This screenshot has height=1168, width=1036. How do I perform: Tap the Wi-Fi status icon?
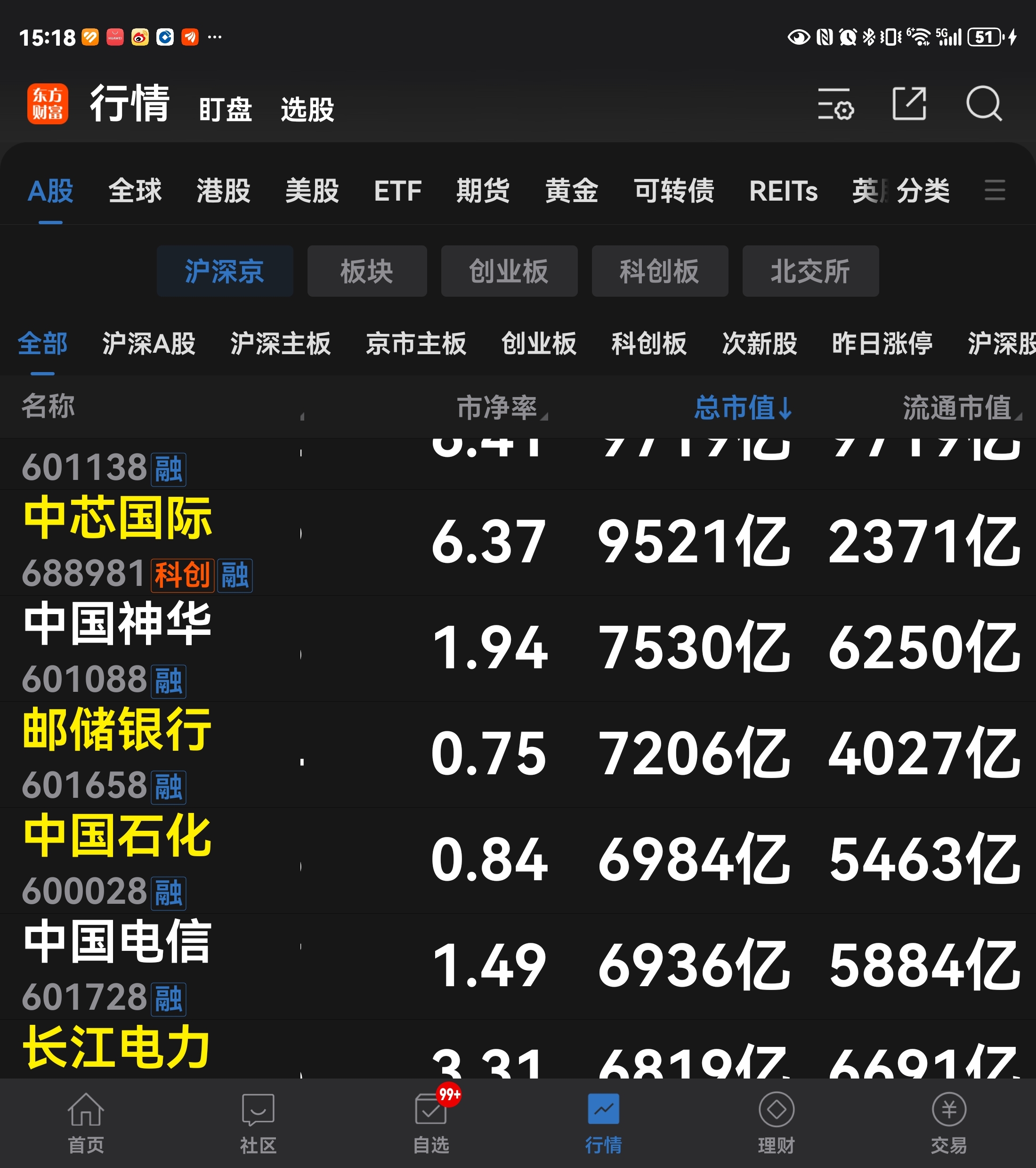(x=918, y=37)
